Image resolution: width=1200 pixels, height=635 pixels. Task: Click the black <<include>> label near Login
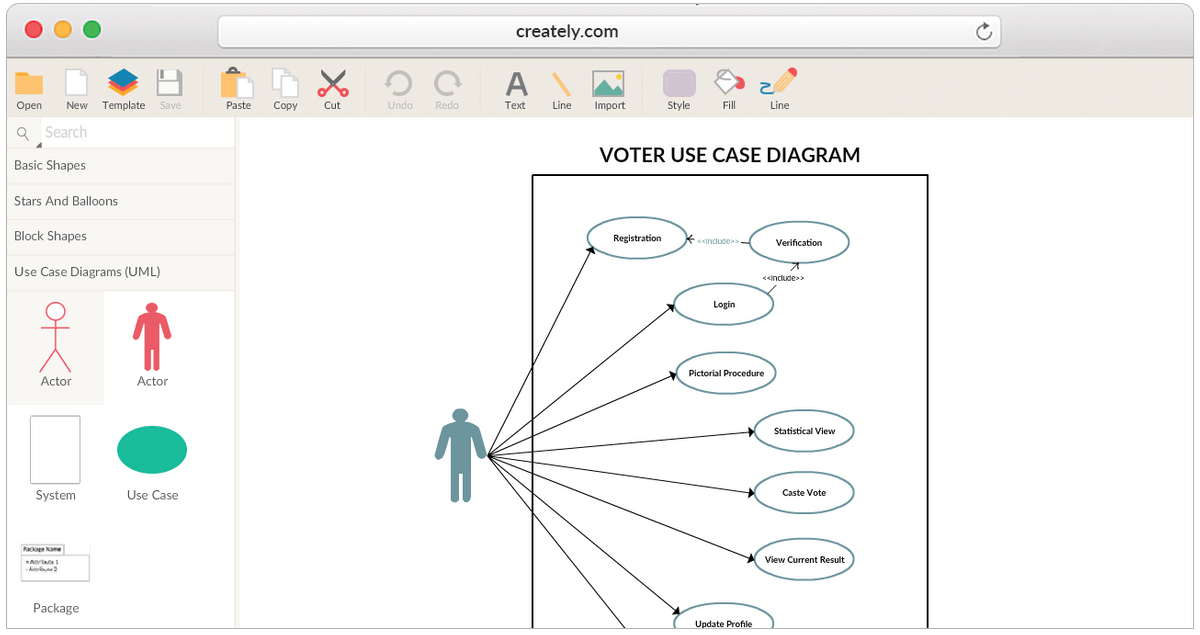tap(783, 278)
